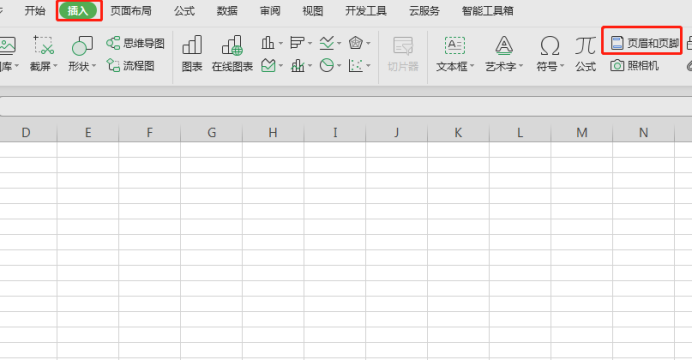Go to the 审阅 tab
692x361 pixels.
coord(270,11)
